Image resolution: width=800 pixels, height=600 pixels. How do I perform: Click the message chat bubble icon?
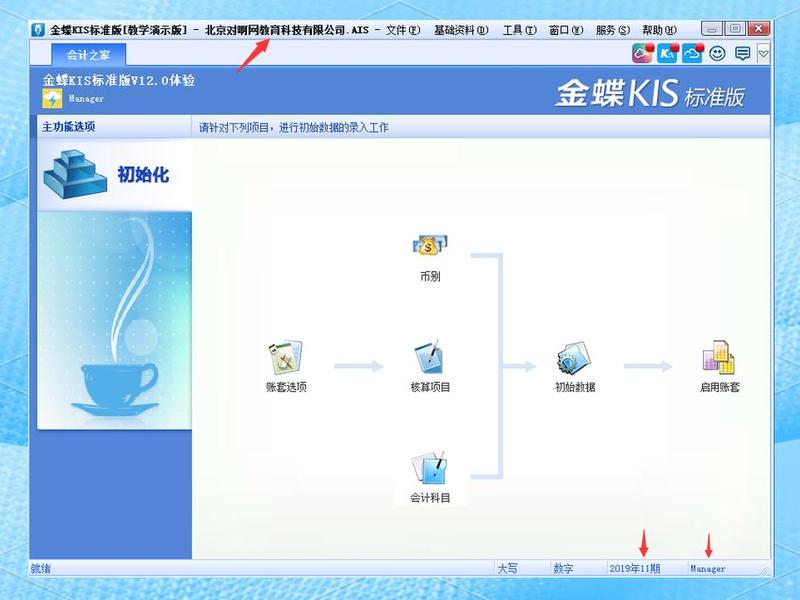742,53
